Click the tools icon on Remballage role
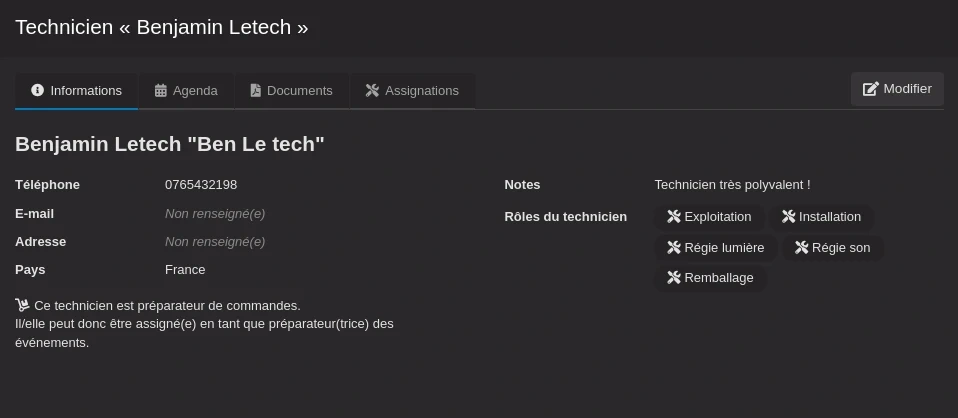Image resolution: width=958 pixels, height=418 pixels. coord(674,278)
